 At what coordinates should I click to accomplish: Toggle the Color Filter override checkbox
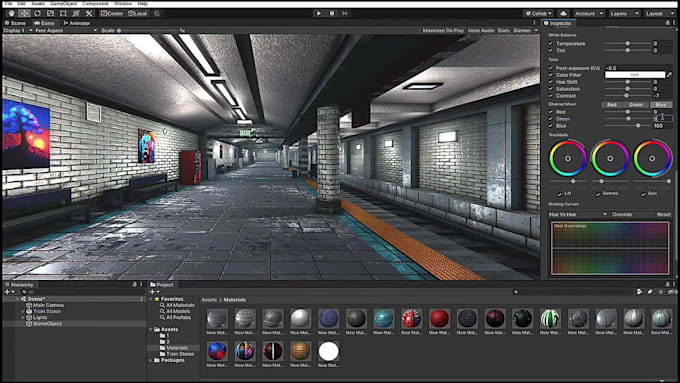click(550, 75)
